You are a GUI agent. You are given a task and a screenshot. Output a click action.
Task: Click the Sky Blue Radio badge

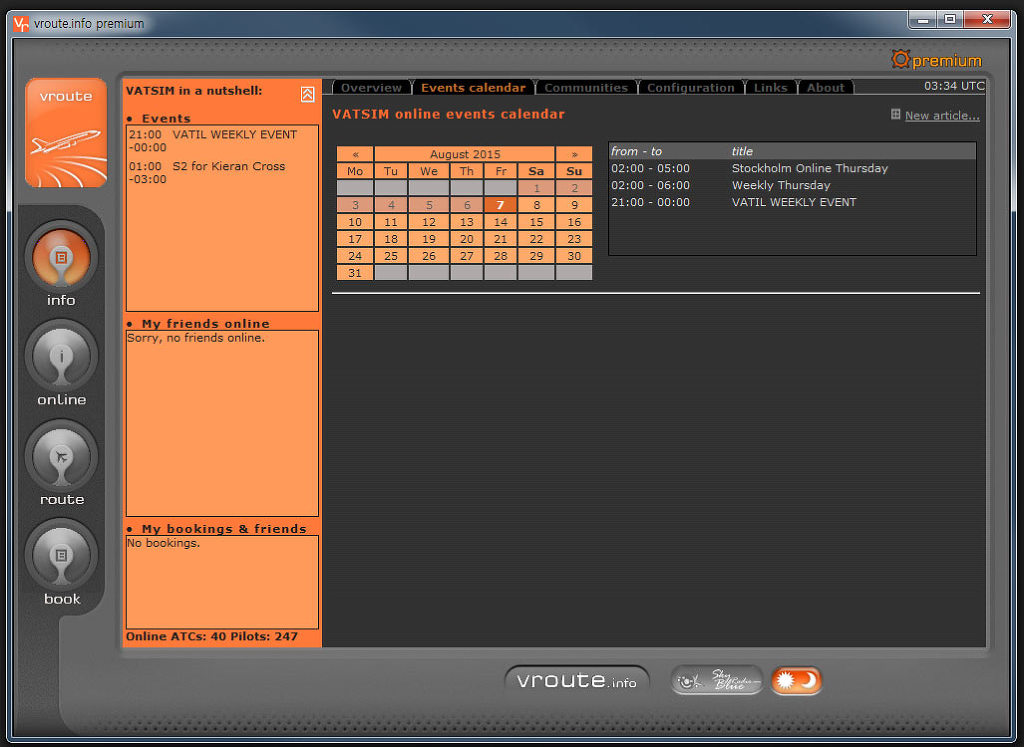[x=716, y=681]
